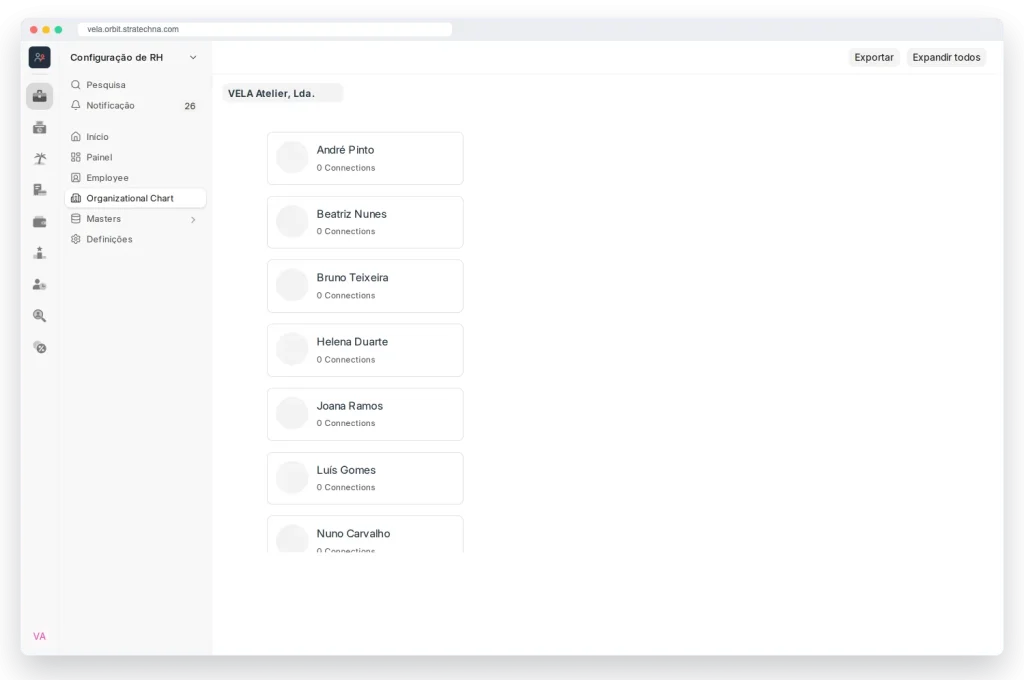Select the Bruno Teixeira card
Screen dimensions: 1024x680
click(x=365, y=286)
